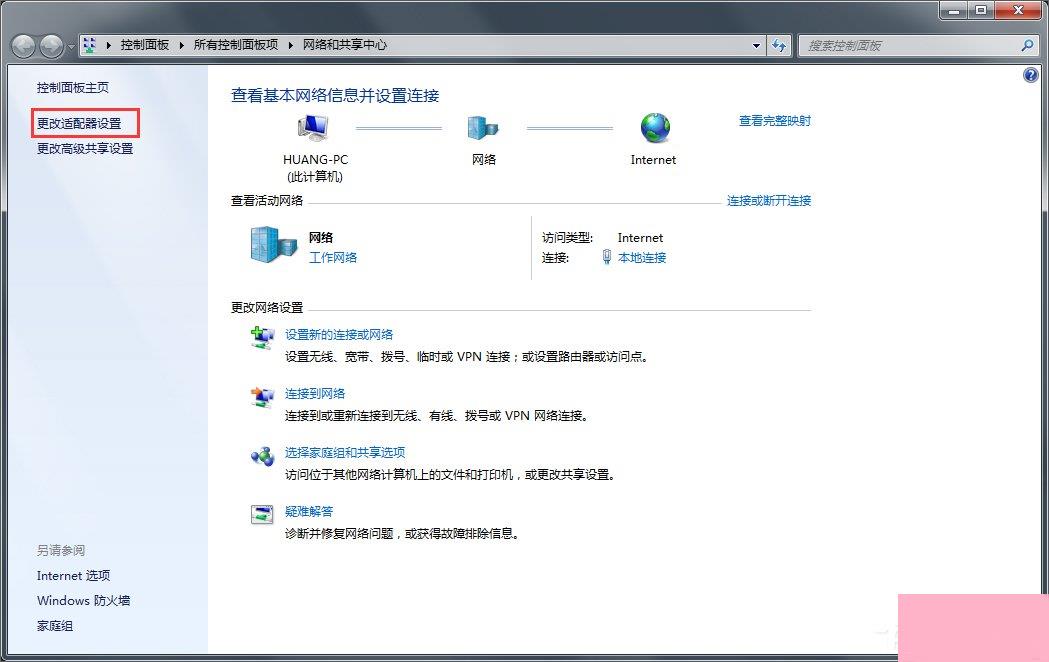The width and height of the screenshot is (1049, 662).
Task: Open 疑难解答 link
Action: point(309,511)
